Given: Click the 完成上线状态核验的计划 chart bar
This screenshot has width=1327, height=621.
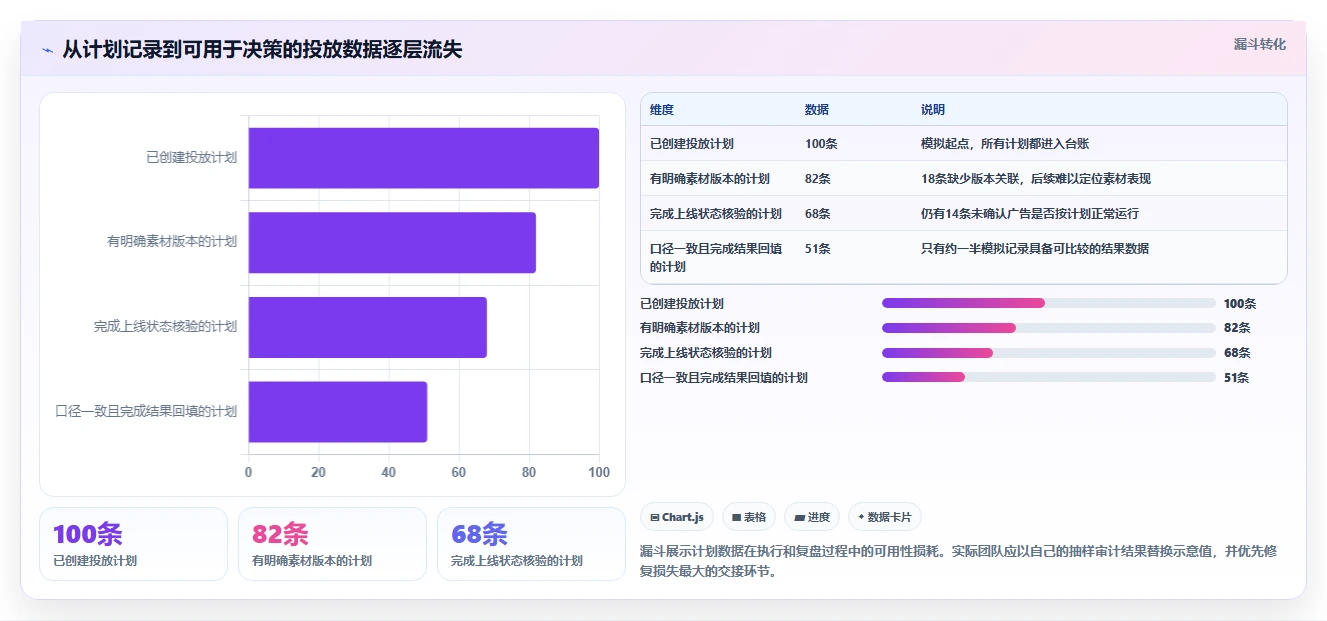Looking at the screenshot, I should point(367,327).
